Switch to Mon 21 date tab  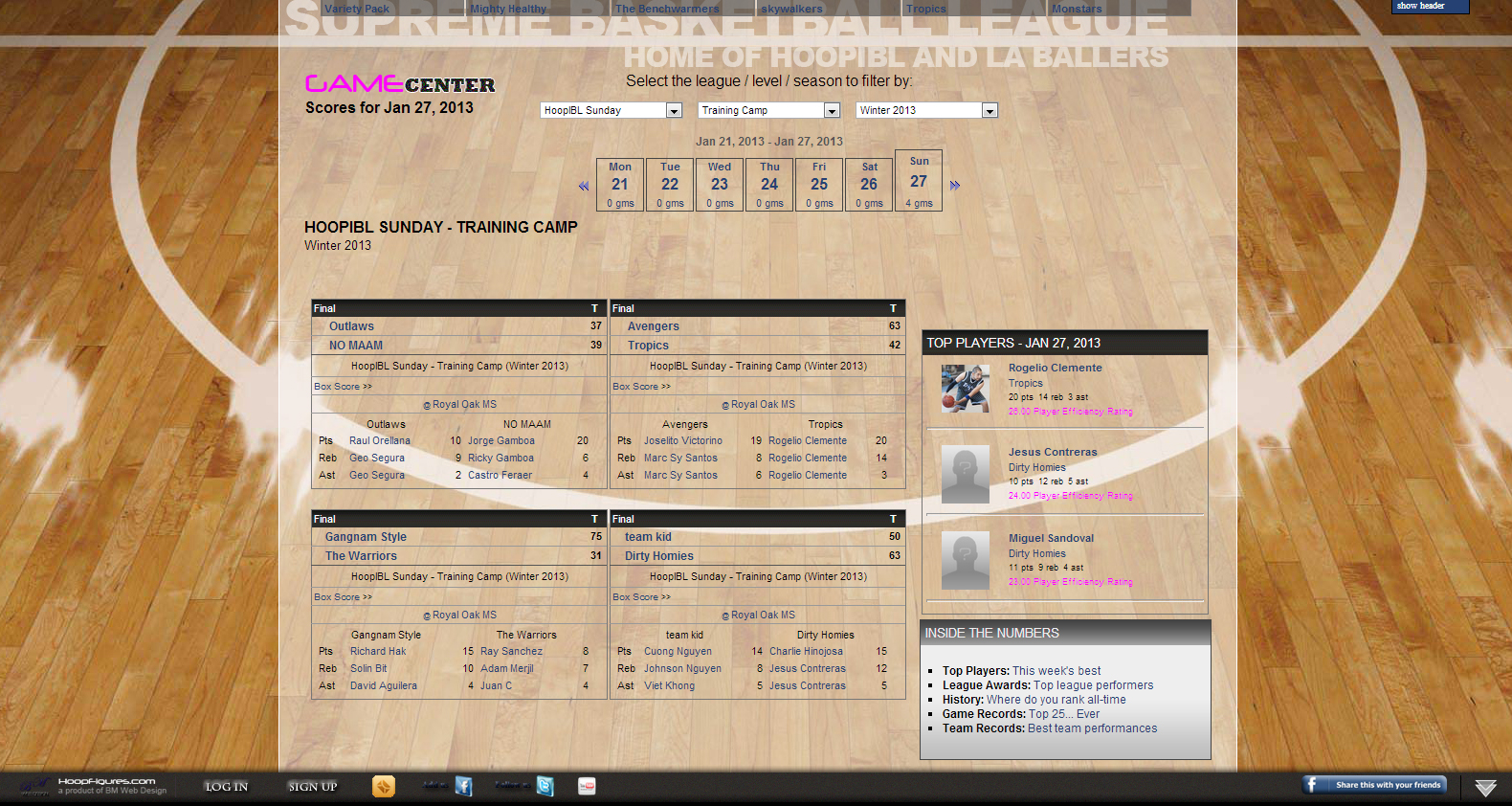620,184
